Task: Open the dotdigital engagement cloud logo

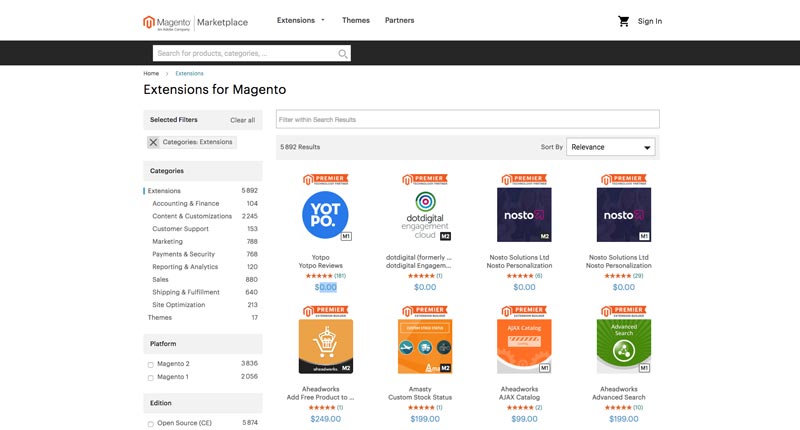Action: (425, 215)
